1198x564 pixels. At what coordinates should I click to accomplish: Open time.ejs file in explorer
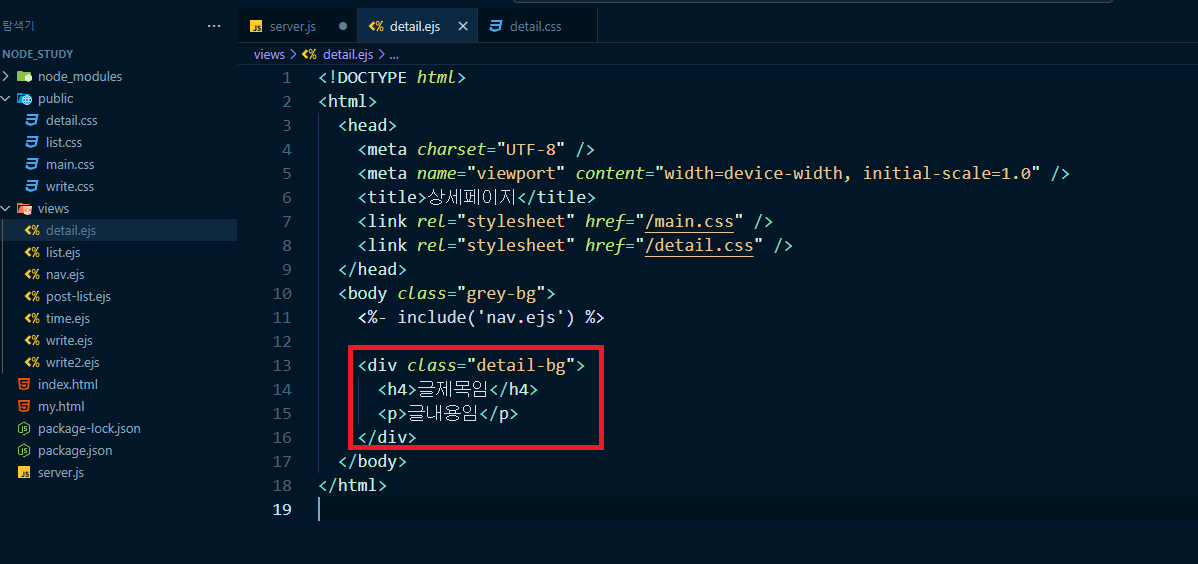click(x=67, y=319)
